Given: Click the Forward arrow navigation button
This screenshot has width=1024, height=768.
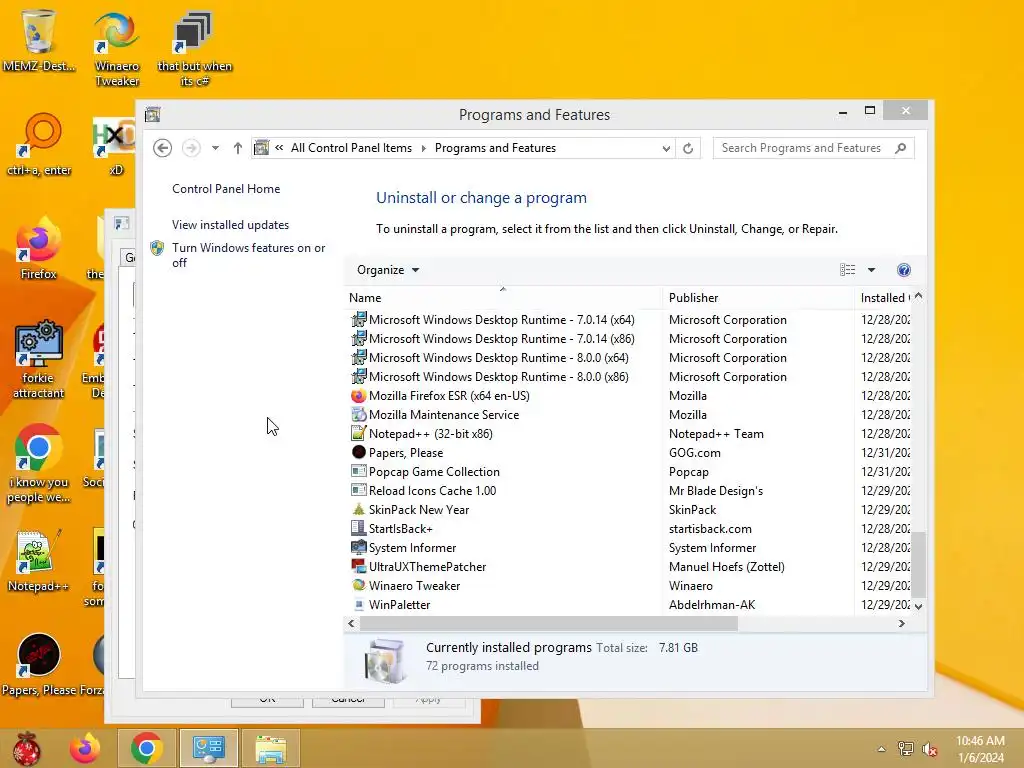Looking at the screenshot, I should (x=191, y=148).
